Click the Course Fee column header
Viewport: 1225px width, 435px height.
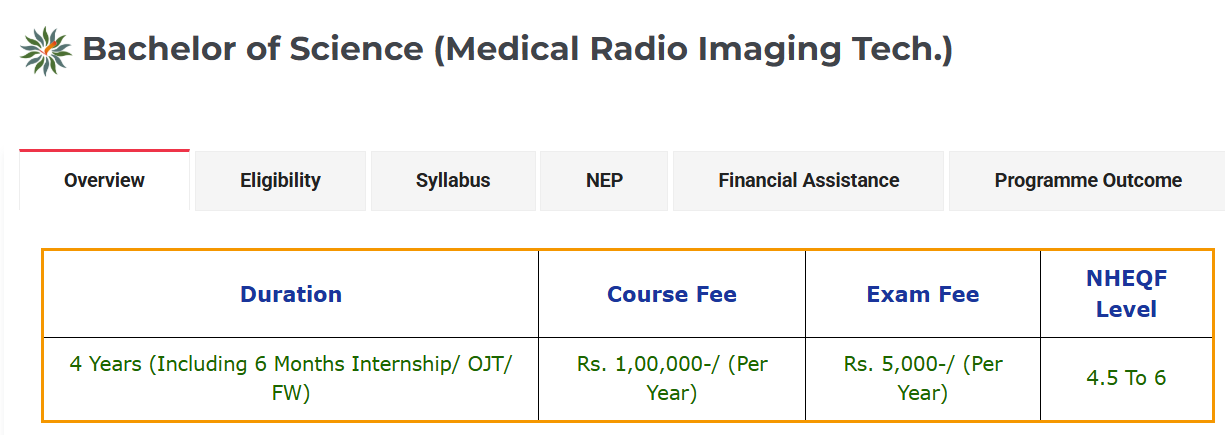tap(672, 294)
